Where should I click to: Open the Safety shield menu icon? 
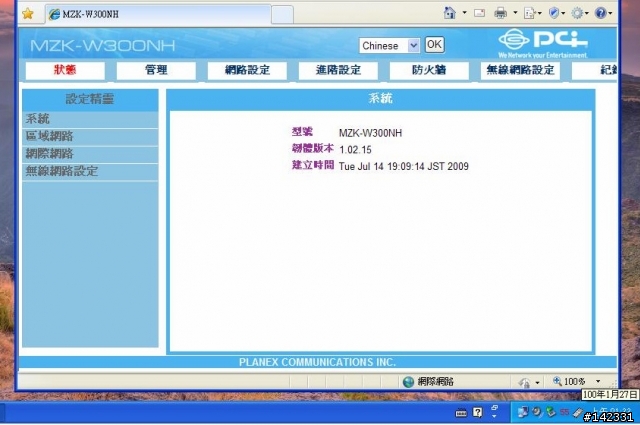tap(554, 13)
